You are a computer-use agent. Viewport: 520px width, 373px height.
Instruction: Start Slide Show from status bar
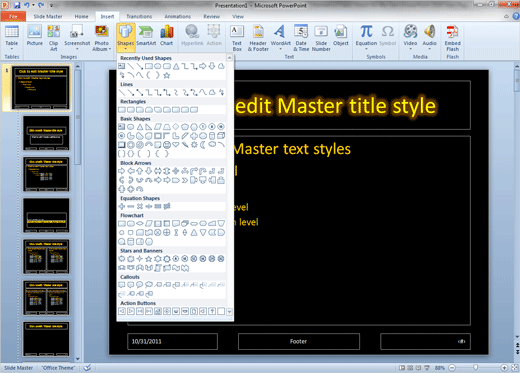coord(426,368)
